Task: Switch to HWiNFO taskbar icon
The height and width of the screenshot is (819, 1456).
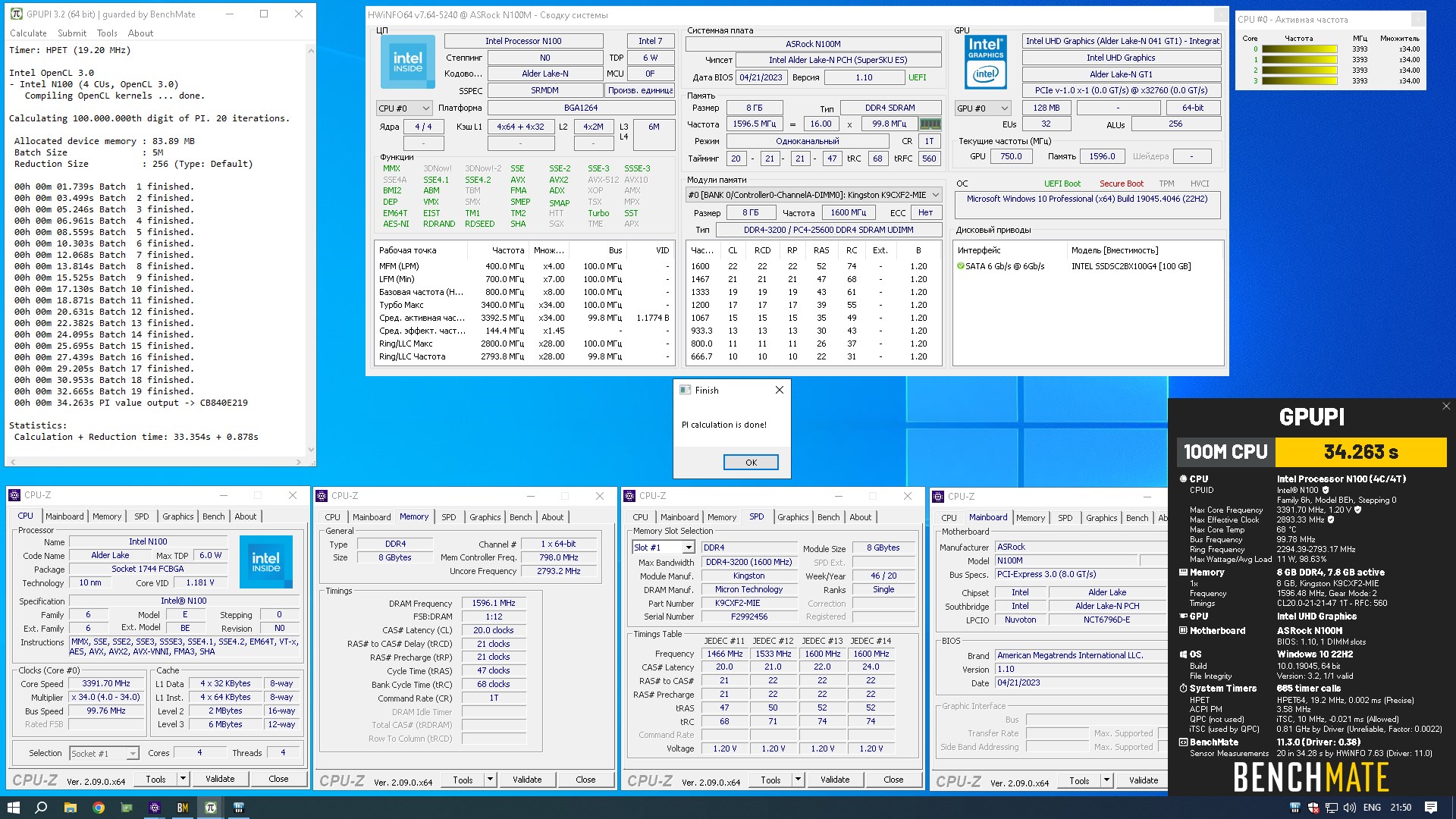Action: point(239,808)
